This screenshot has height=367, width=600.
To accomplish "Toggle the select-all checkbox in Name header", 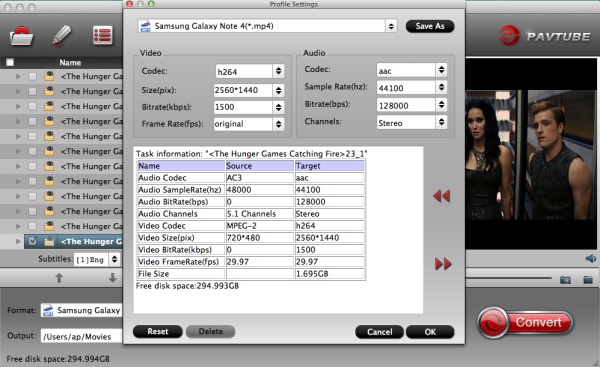I will (x=10, y=62).
